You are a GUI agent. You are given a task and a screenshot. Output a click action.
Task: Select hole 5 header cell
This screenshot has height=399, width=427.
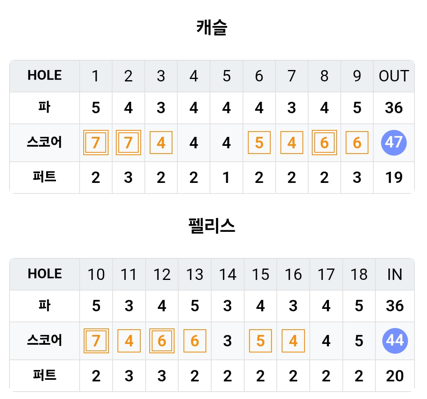pyautogui.click(x=226, y=76)
